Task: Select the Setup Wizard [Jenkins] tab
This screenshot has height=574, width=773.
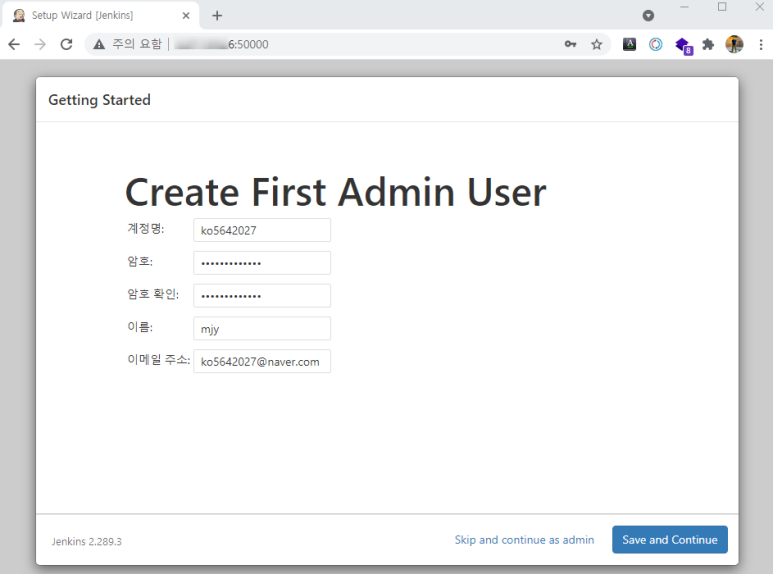Action: 101,15
